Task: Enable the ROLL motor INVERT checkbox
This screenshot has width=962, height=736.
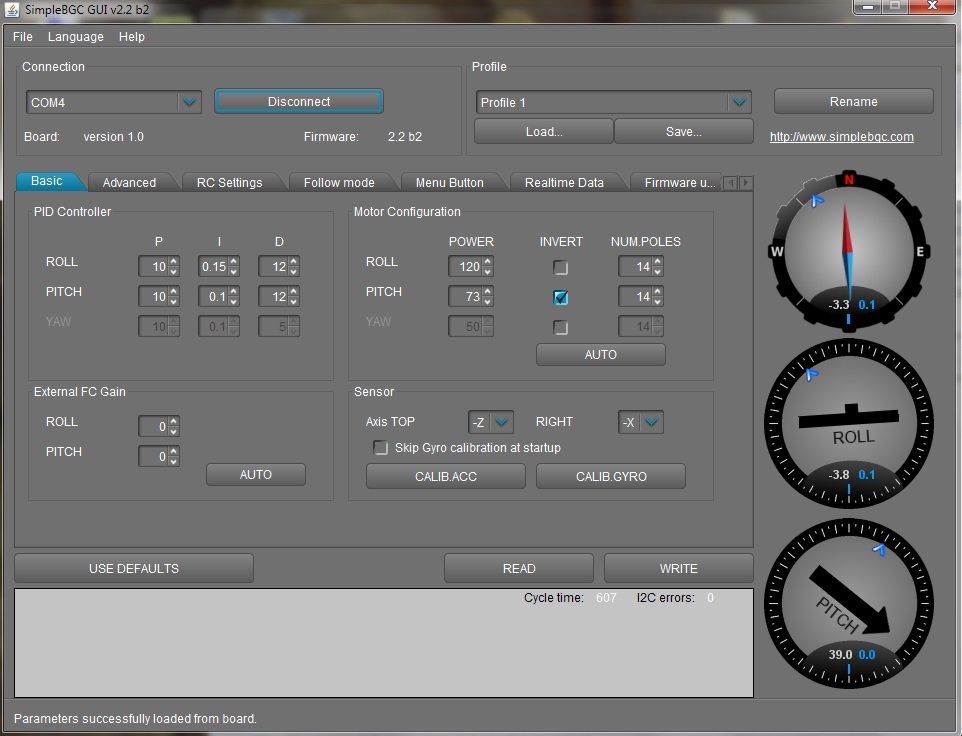Action: pyautogui.click(x=561, y=267)
